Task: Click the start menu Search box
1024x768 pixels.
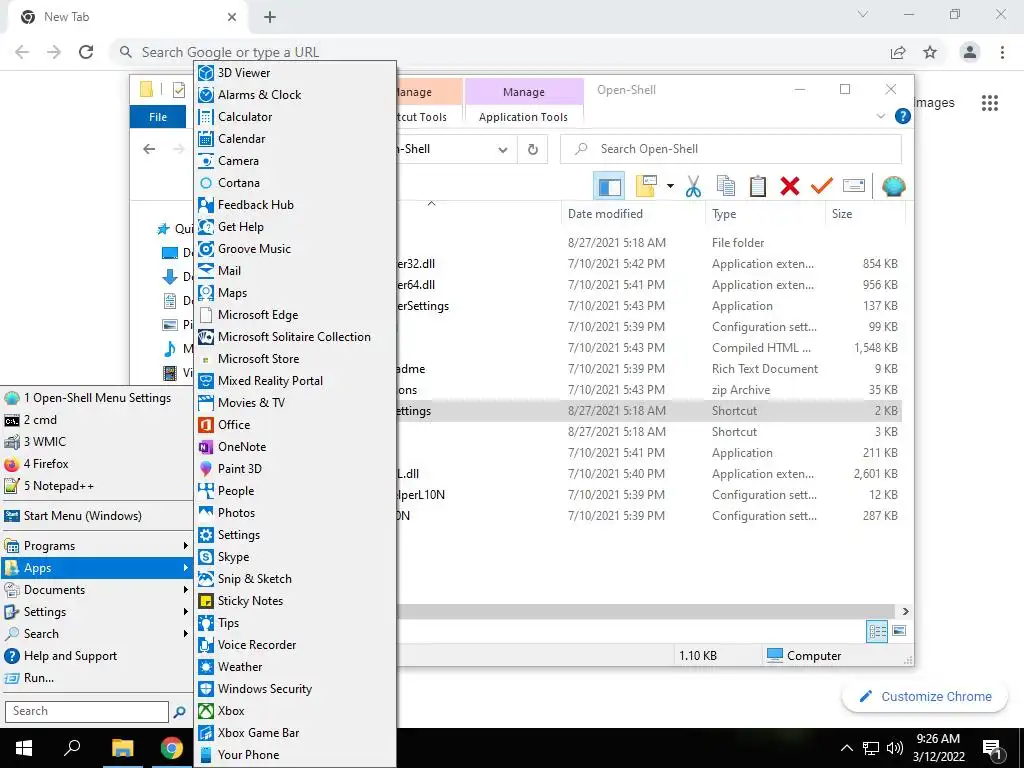Action: [87, 711]
